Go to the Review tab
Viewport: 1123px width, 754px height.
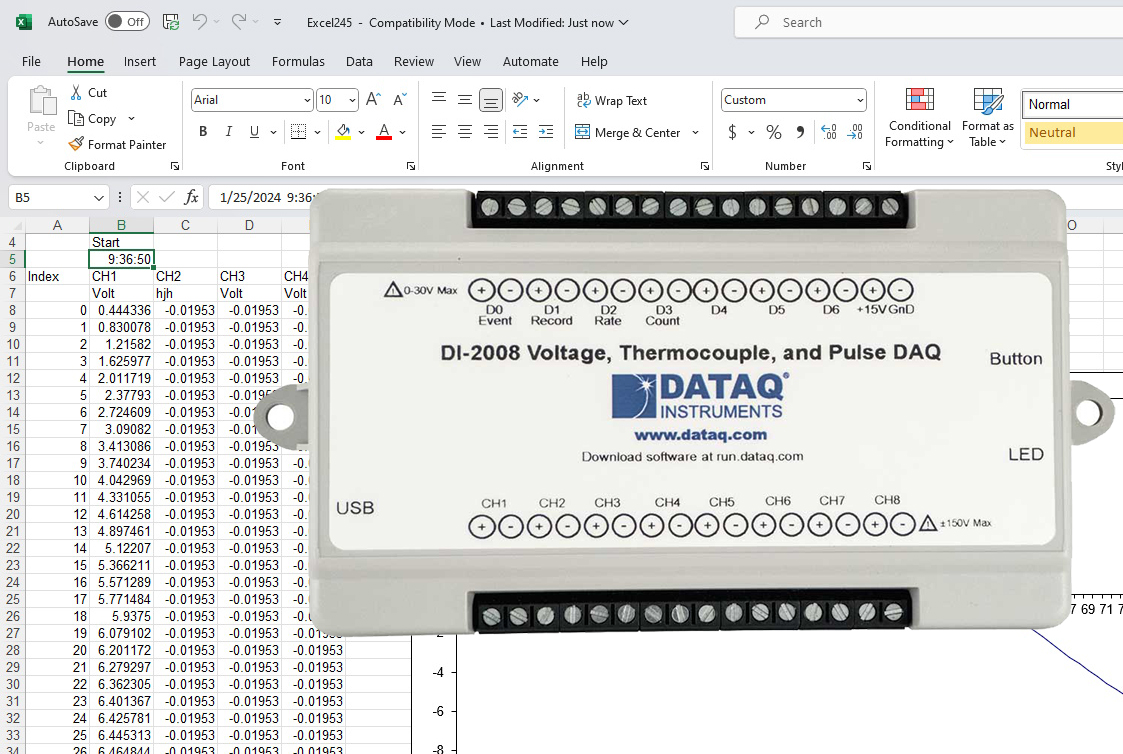point(413,62)
